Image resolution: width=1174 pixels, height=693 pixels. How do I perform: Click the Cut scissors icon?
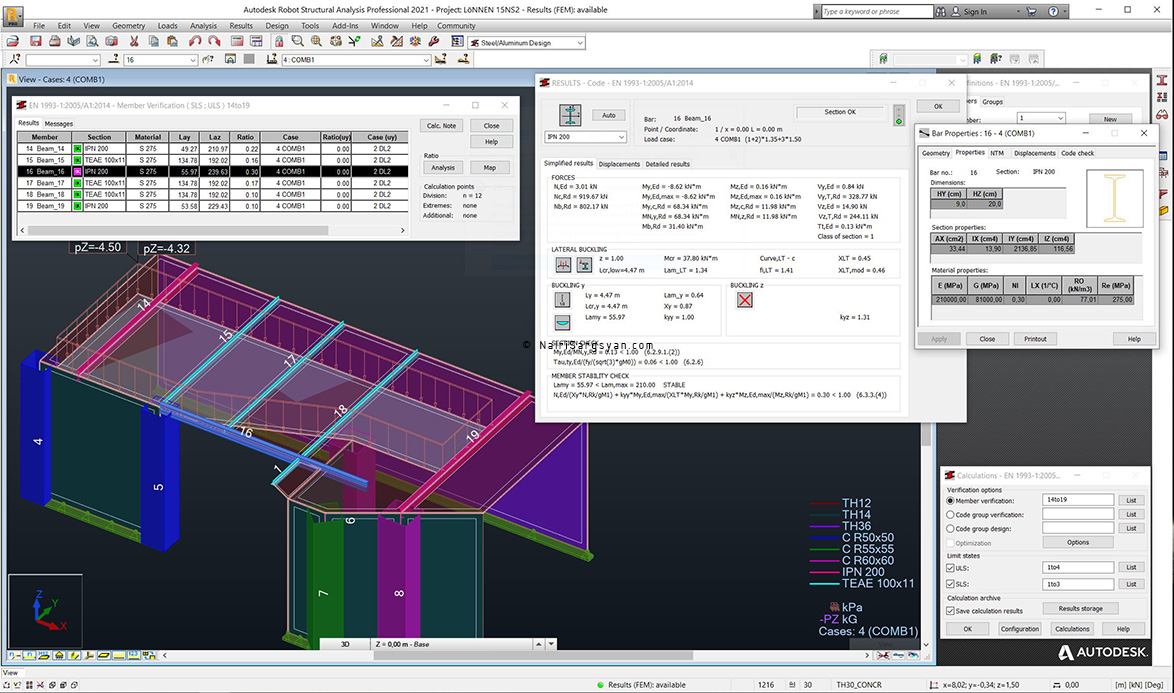click(134, 42)
